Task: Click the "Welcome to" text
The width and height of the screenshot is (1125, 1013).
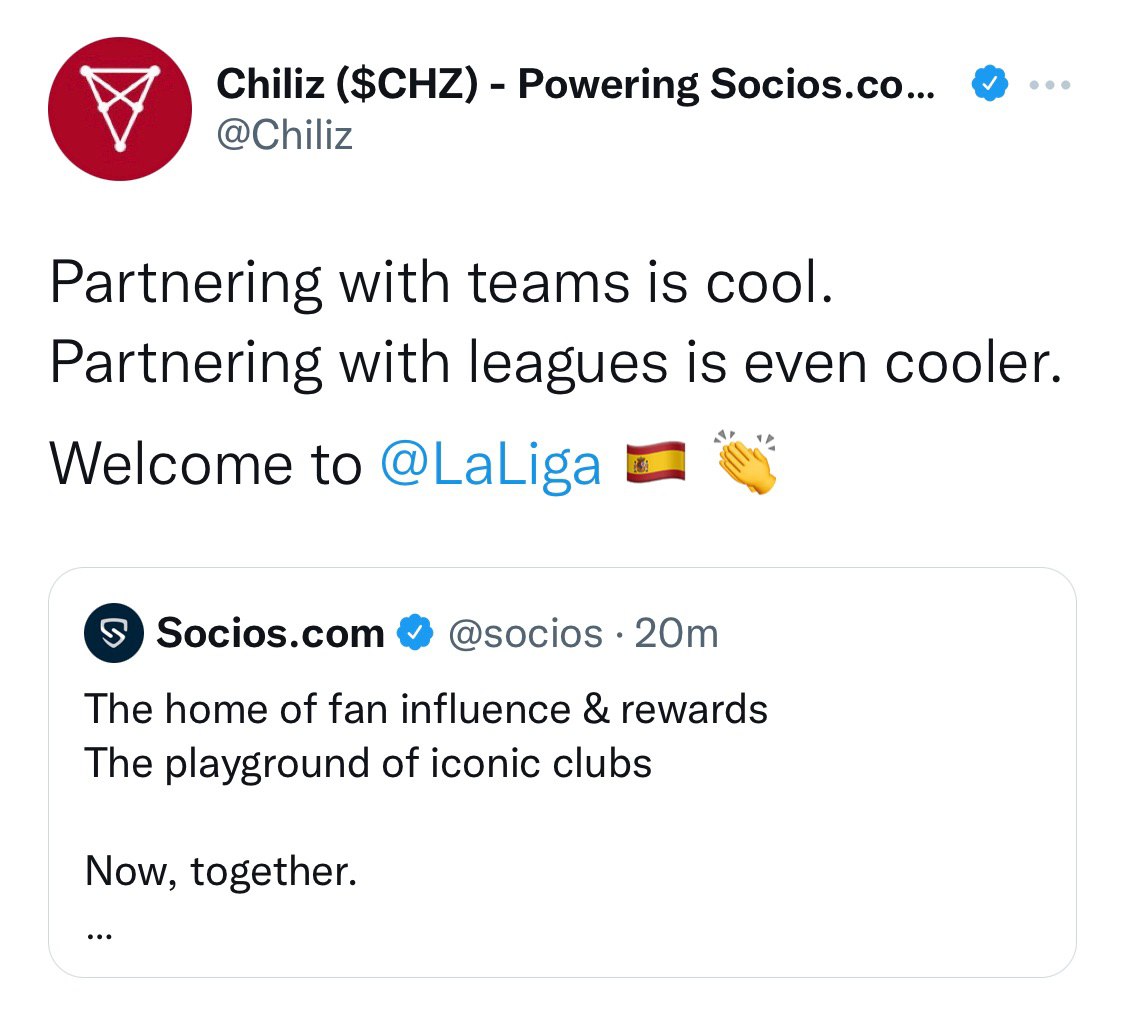Action: coord(206,465)
